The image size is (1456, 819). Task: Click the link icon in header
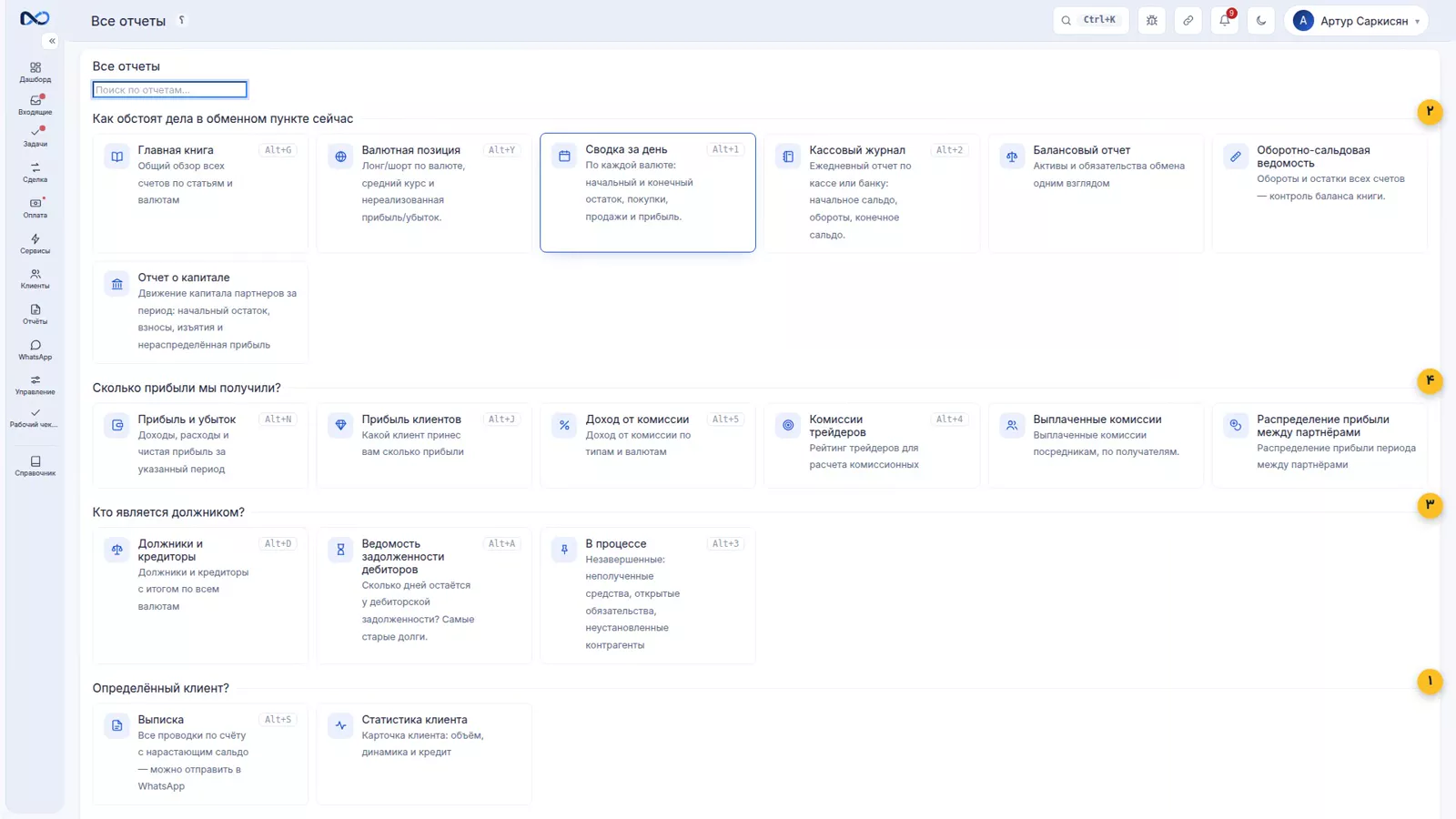1188,20
